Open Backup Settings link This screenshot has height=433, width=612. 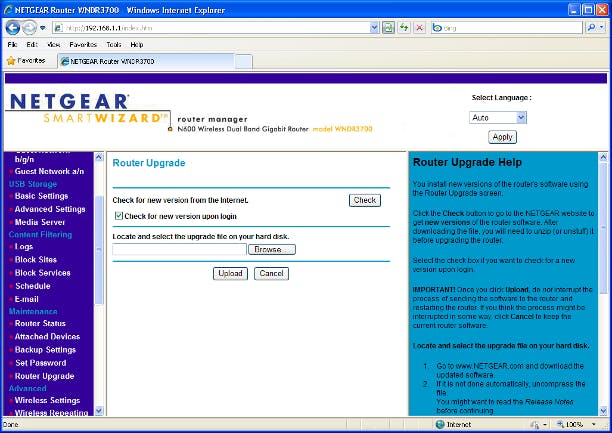click(x=45, y=349)
